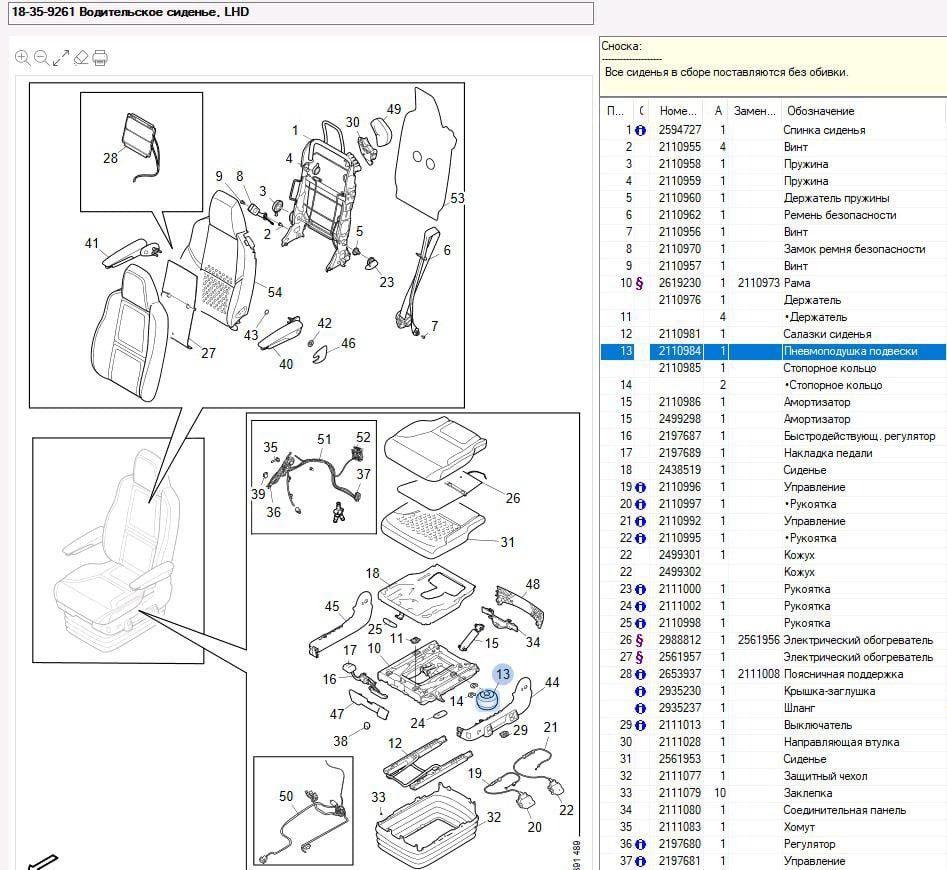Fit diagram to view with expand arrows
The image size is (947, 870).
[x=61, y=58]
